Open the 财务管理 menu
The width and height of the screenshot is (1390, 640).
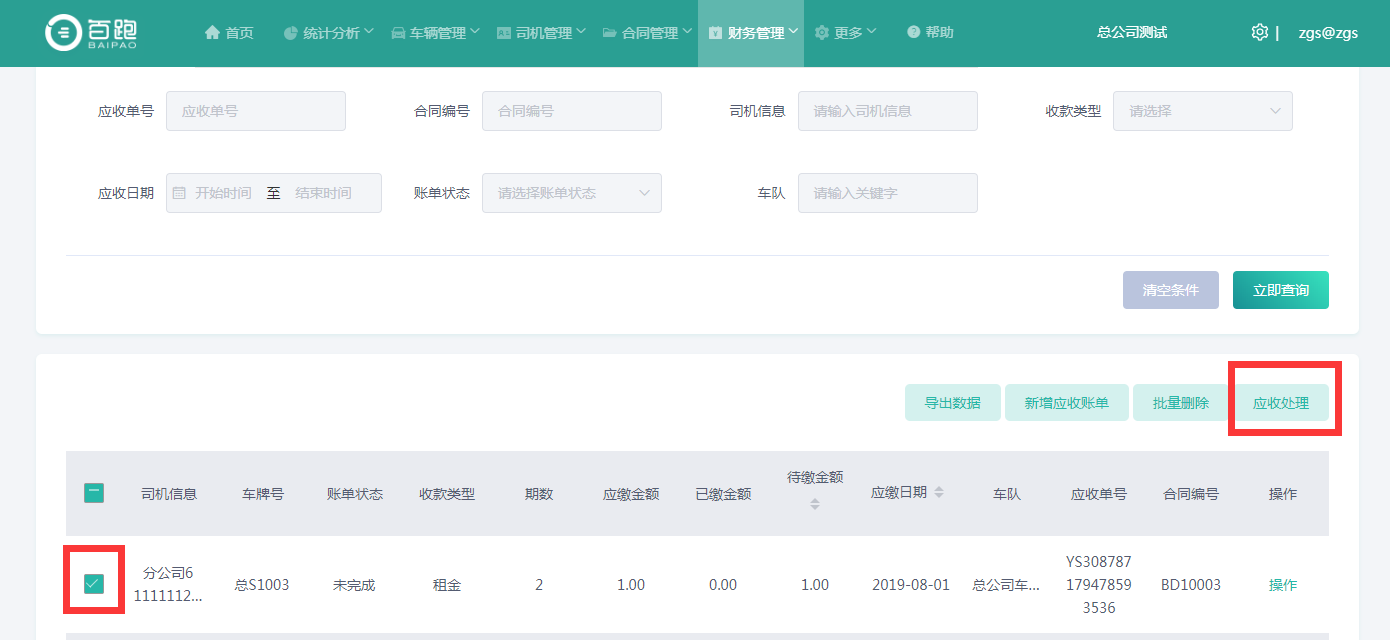coord(751,33)
